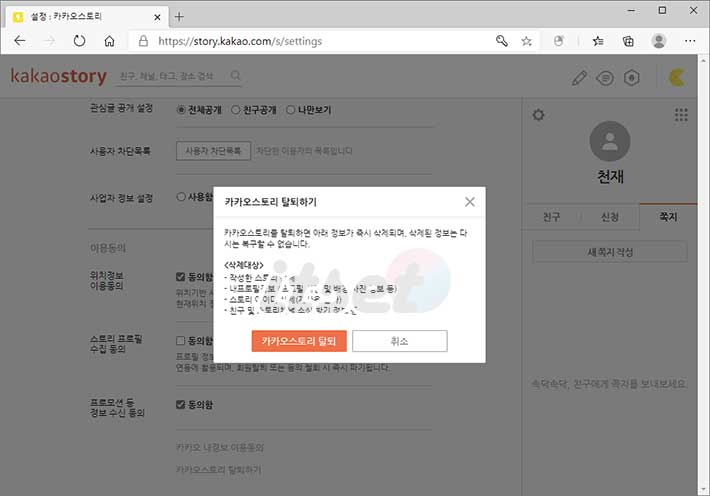Open the favorites list icon
The width and height of the screenshot is (710, 496).
click(598, 41)
